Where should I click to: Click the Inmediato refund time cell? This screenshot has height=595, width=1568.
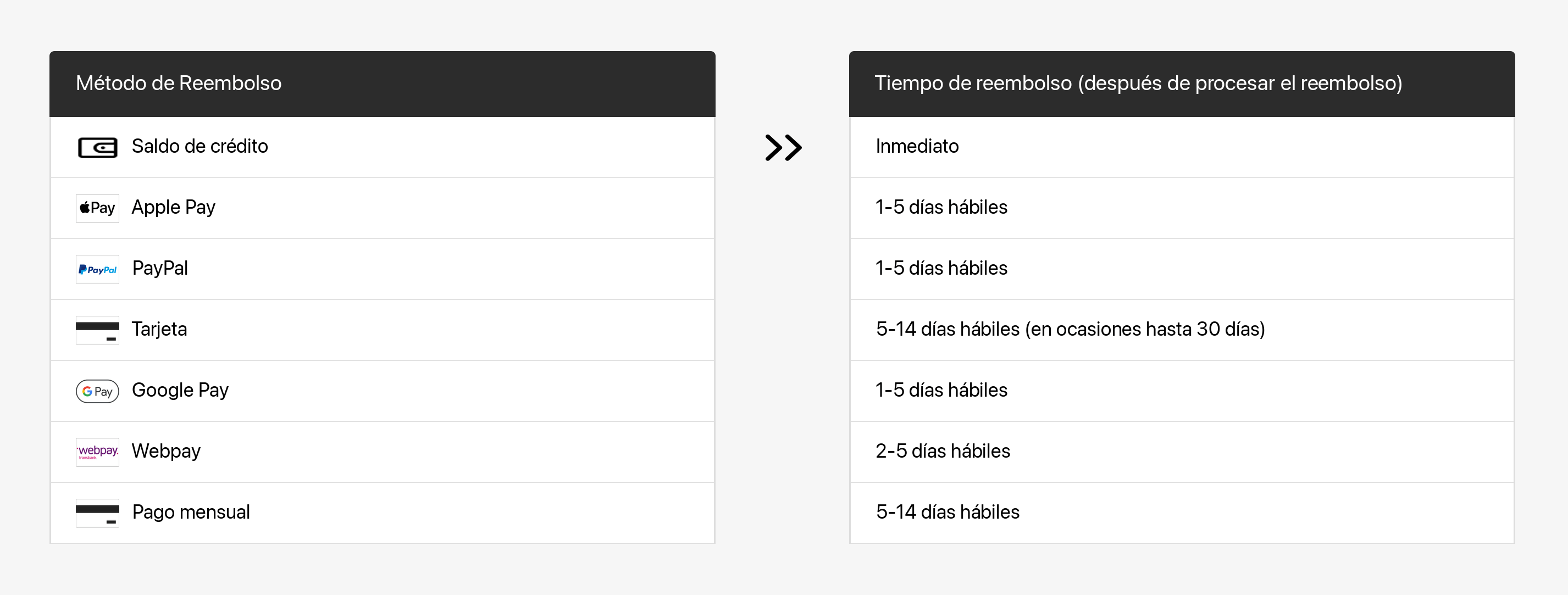[x=1182, y=147]
